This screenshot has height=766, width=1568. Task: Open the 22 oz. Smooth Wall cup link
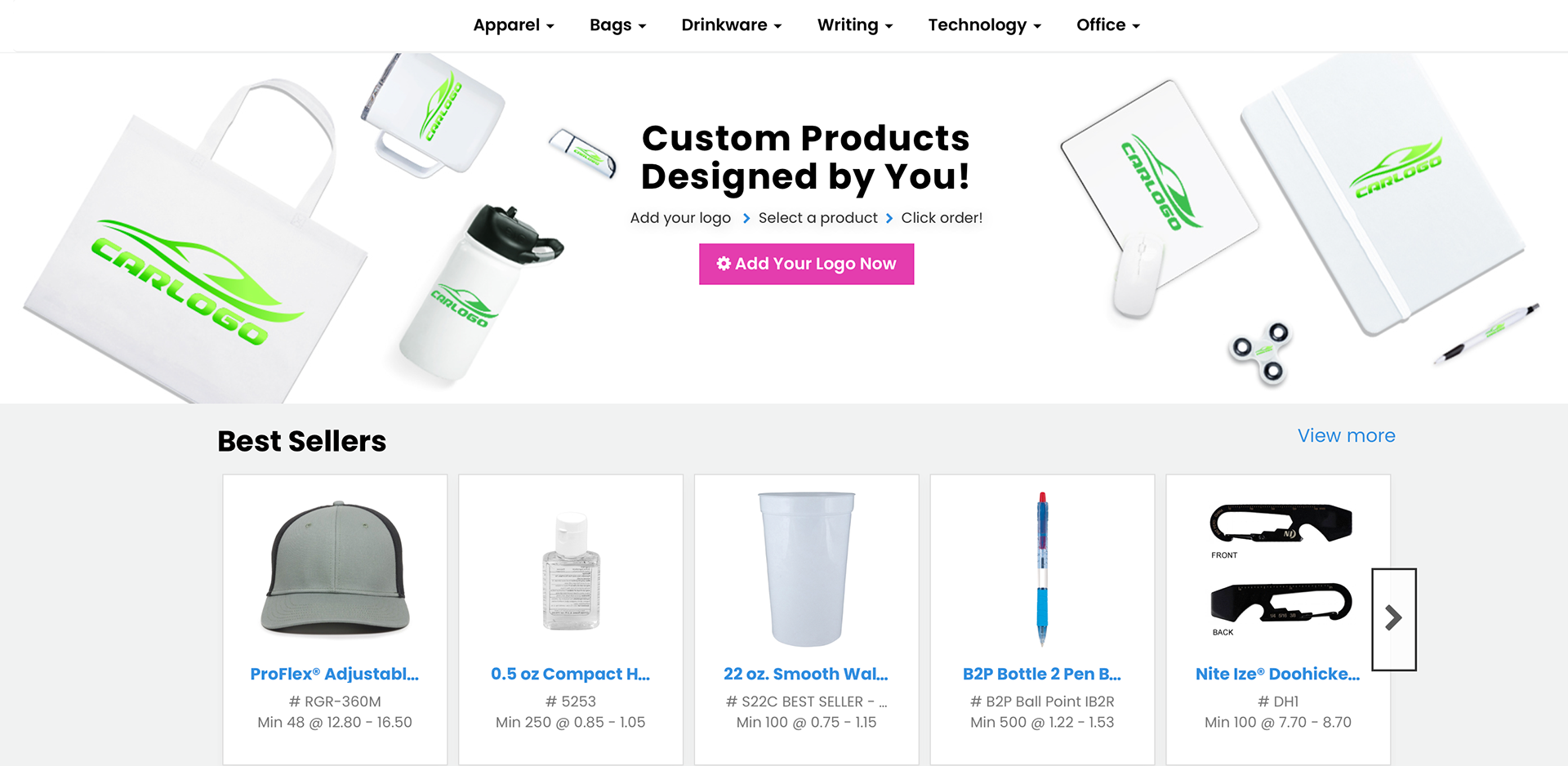(x=806, y=674)
